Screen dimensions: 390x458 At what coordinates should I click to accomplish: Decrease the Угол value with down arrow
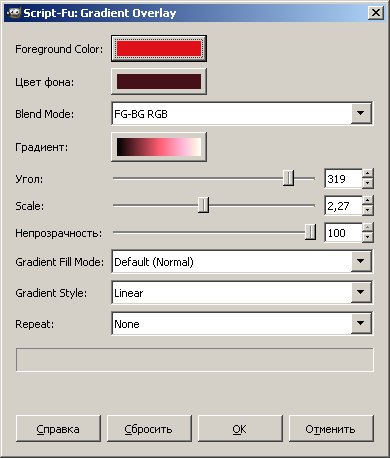point(367,183)
